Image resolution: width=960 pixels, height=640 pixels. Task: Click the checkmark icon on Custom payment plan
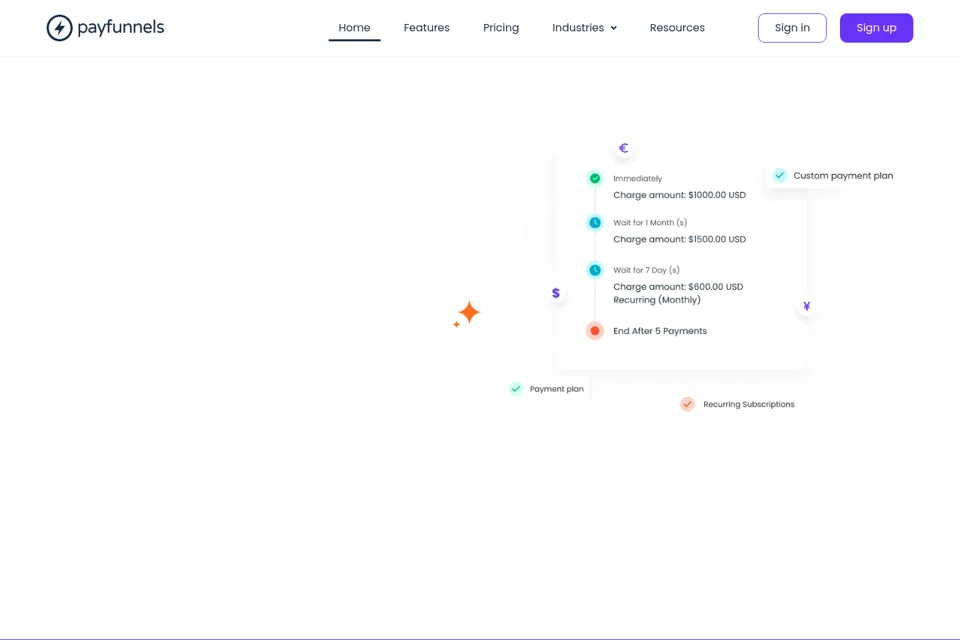pos(779,176)
